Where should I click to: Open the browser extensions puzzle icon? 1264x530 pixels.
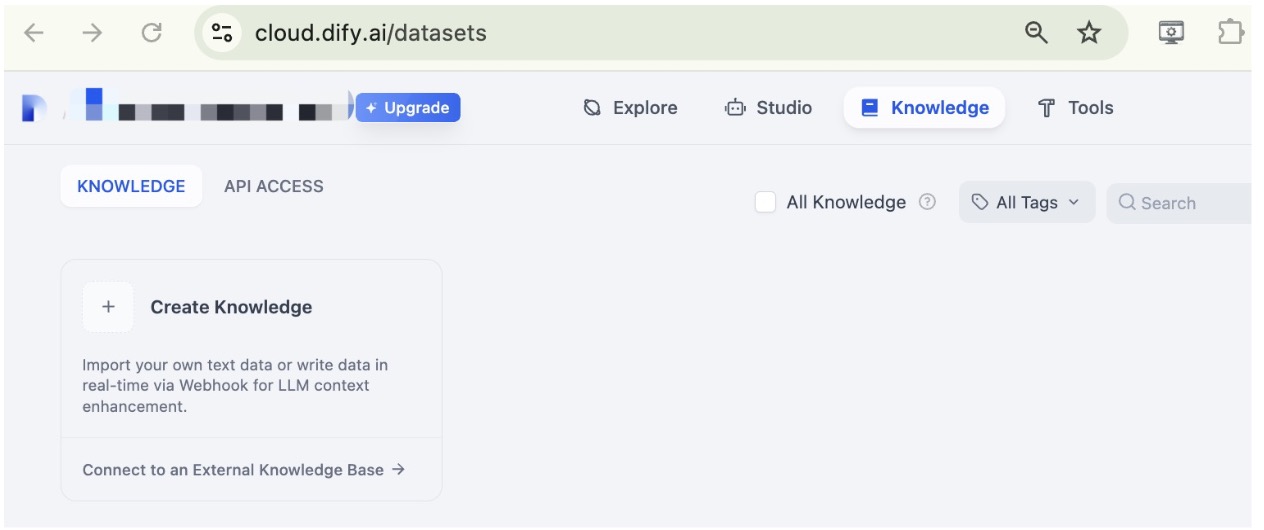pyautogui.click(x=1230, y=33)
